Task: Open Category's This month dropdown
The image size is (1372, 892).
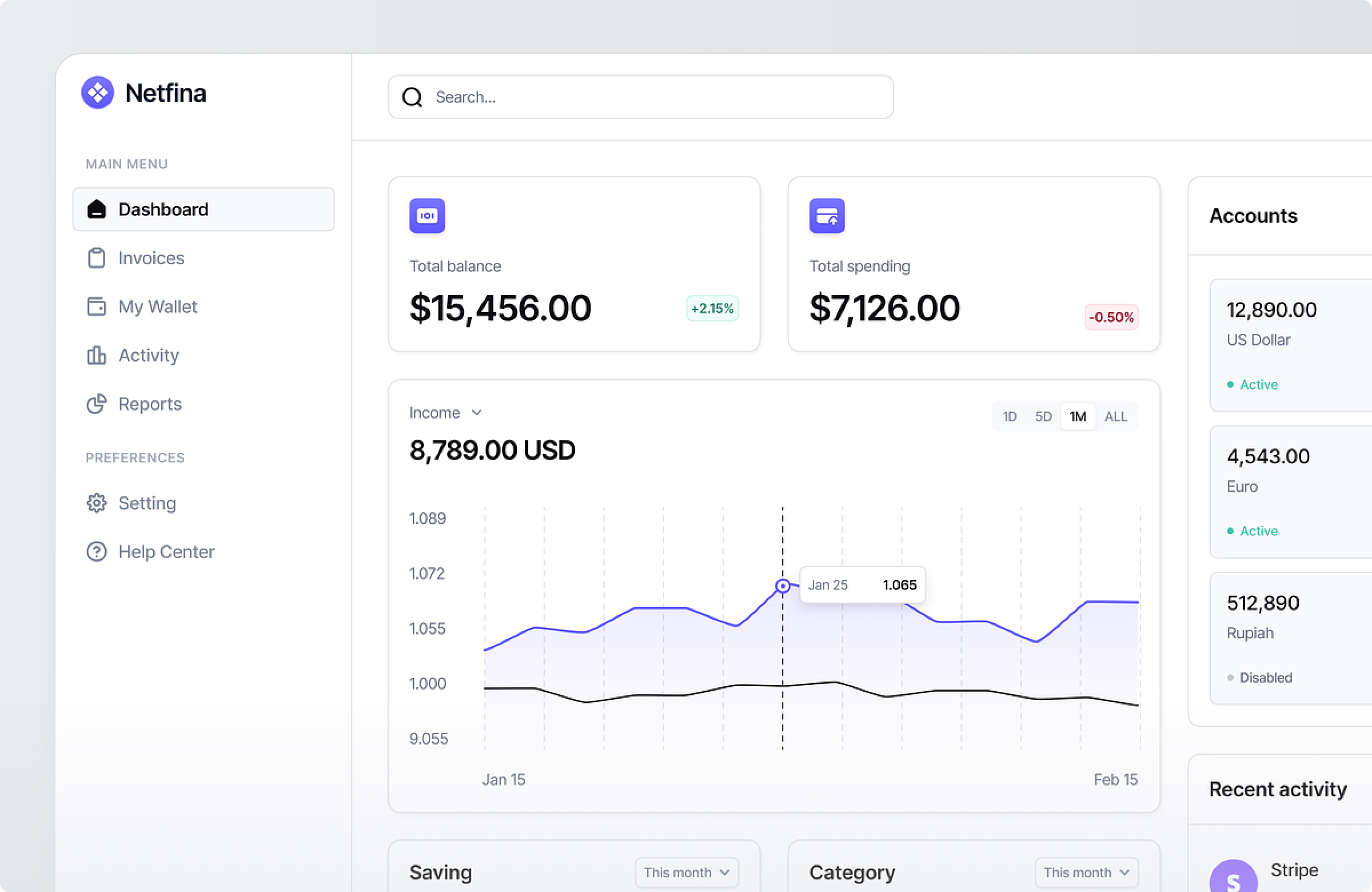Action: [x=1086, y=872]
